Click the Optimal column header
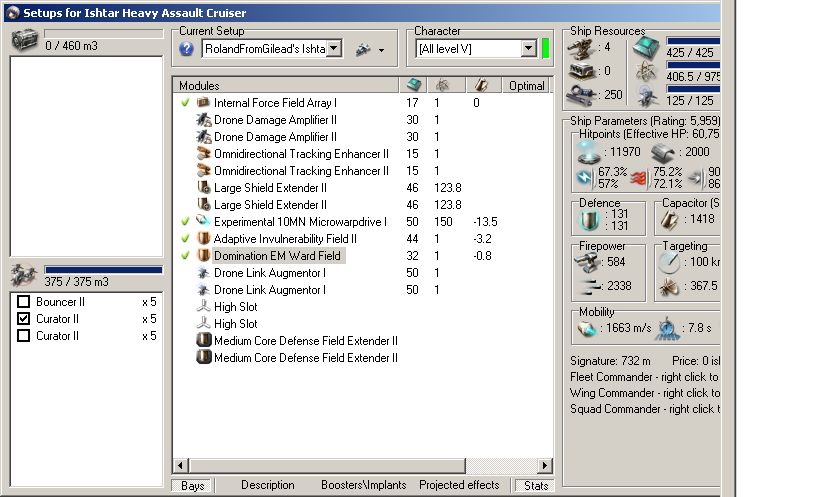The height and width of the screenshot is (497, 816). (527, 85)
